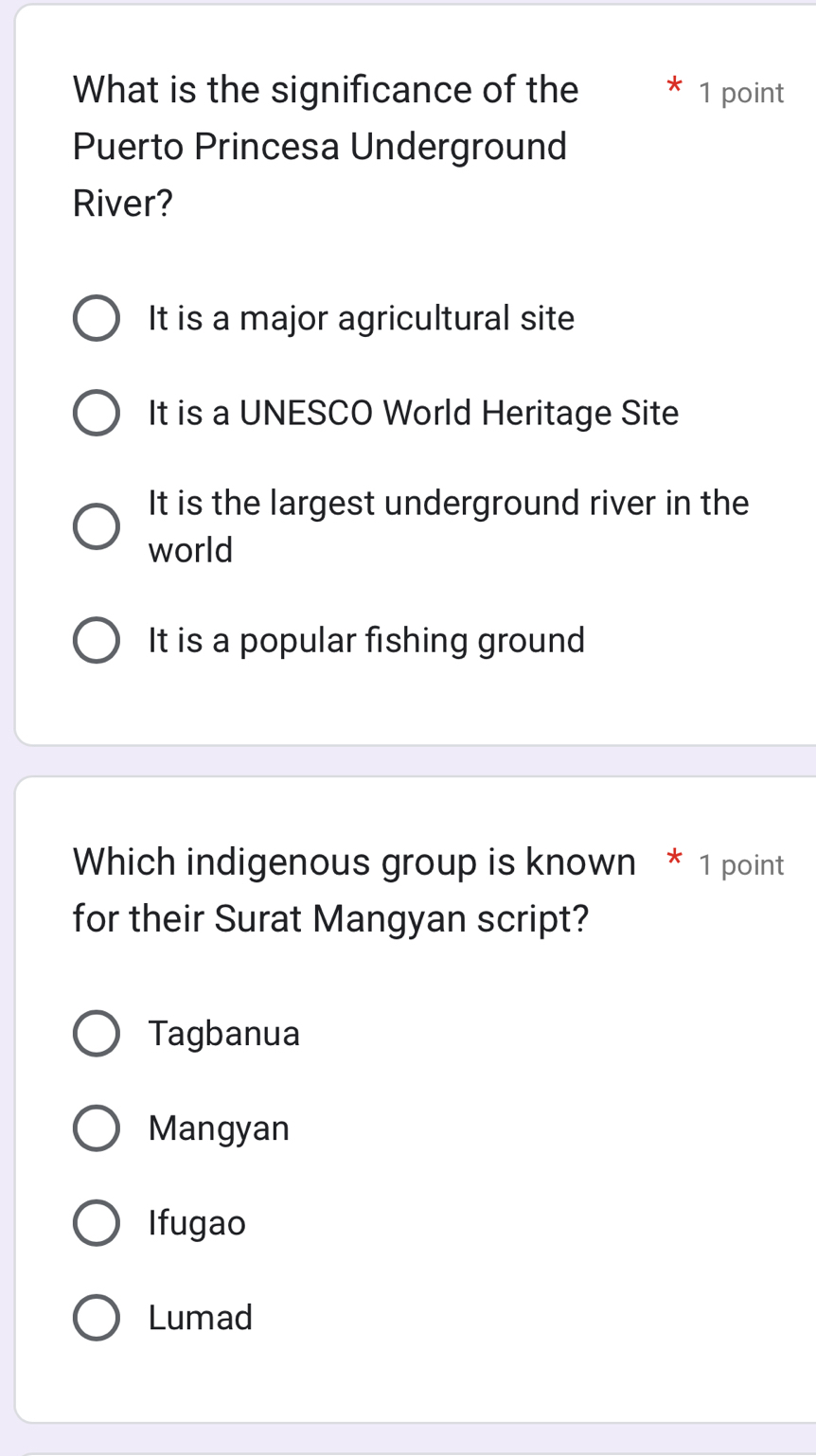This screenshot has width=816, height=1456.
Task: Choose the 'UNESCO World Heritage Site' radio button
Action: coord(97,414)
